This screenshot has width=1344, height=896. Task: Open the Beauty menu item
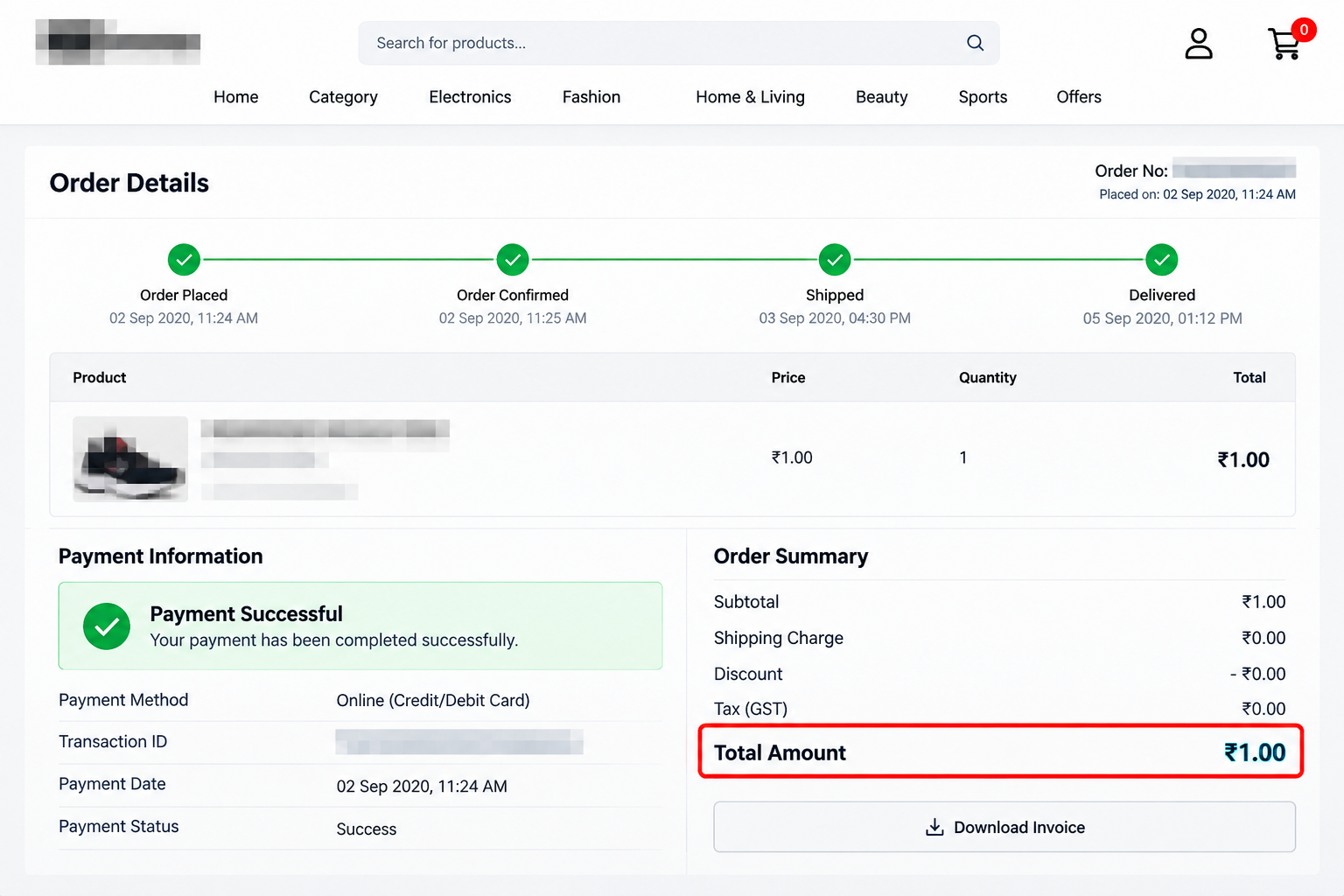tap(881, 97)
